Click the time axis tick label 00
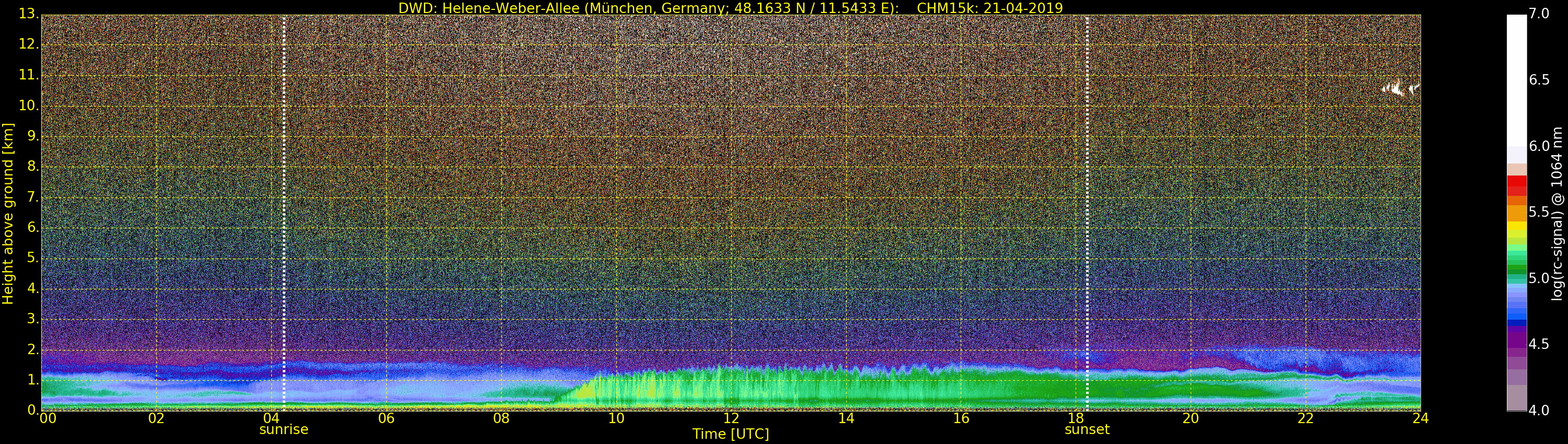 coord(48,418)
